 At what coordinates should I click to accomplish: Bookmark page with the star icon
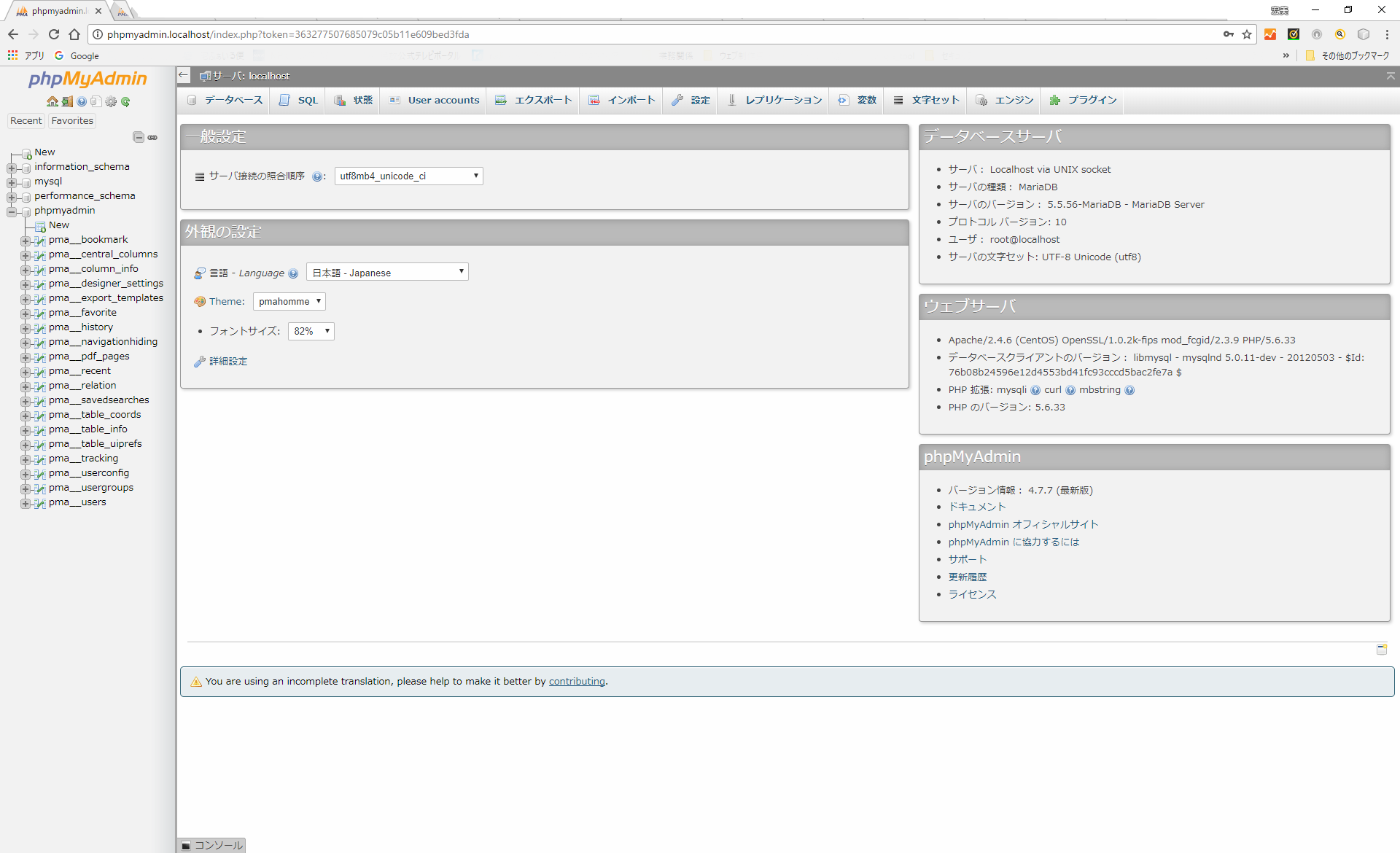pyautogui.click(x=1247, y=34)
